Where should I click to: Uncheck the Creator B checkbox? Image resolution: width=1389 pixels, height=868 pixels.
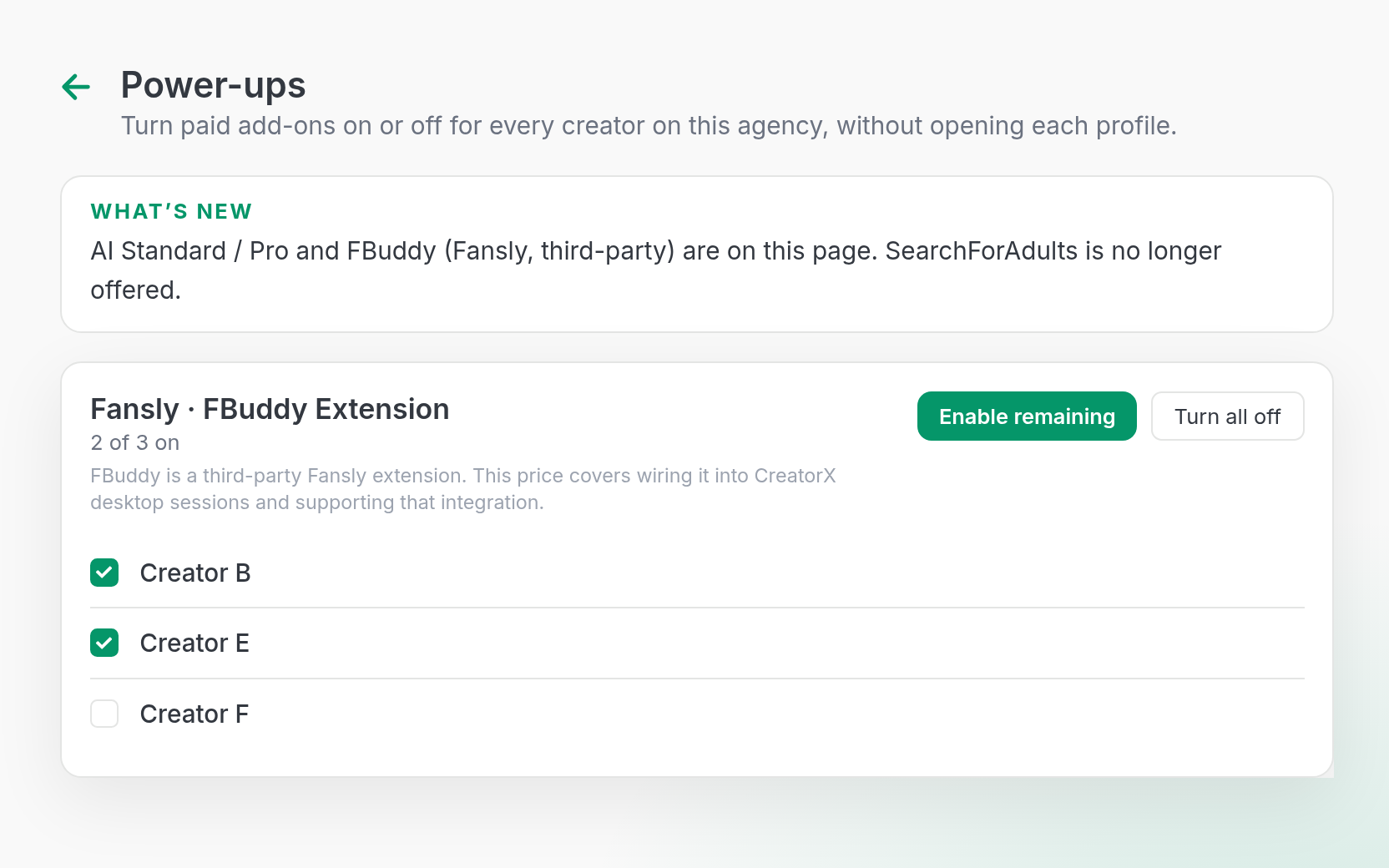tap(104, 573)
